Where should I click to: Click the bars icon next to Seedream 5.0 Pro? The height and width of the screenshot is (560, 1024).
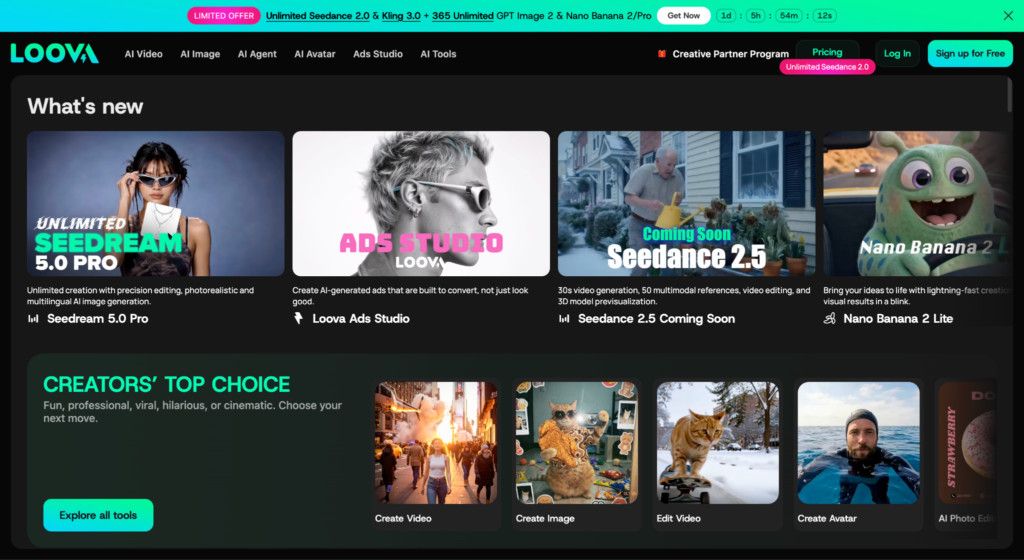point(33,319)
